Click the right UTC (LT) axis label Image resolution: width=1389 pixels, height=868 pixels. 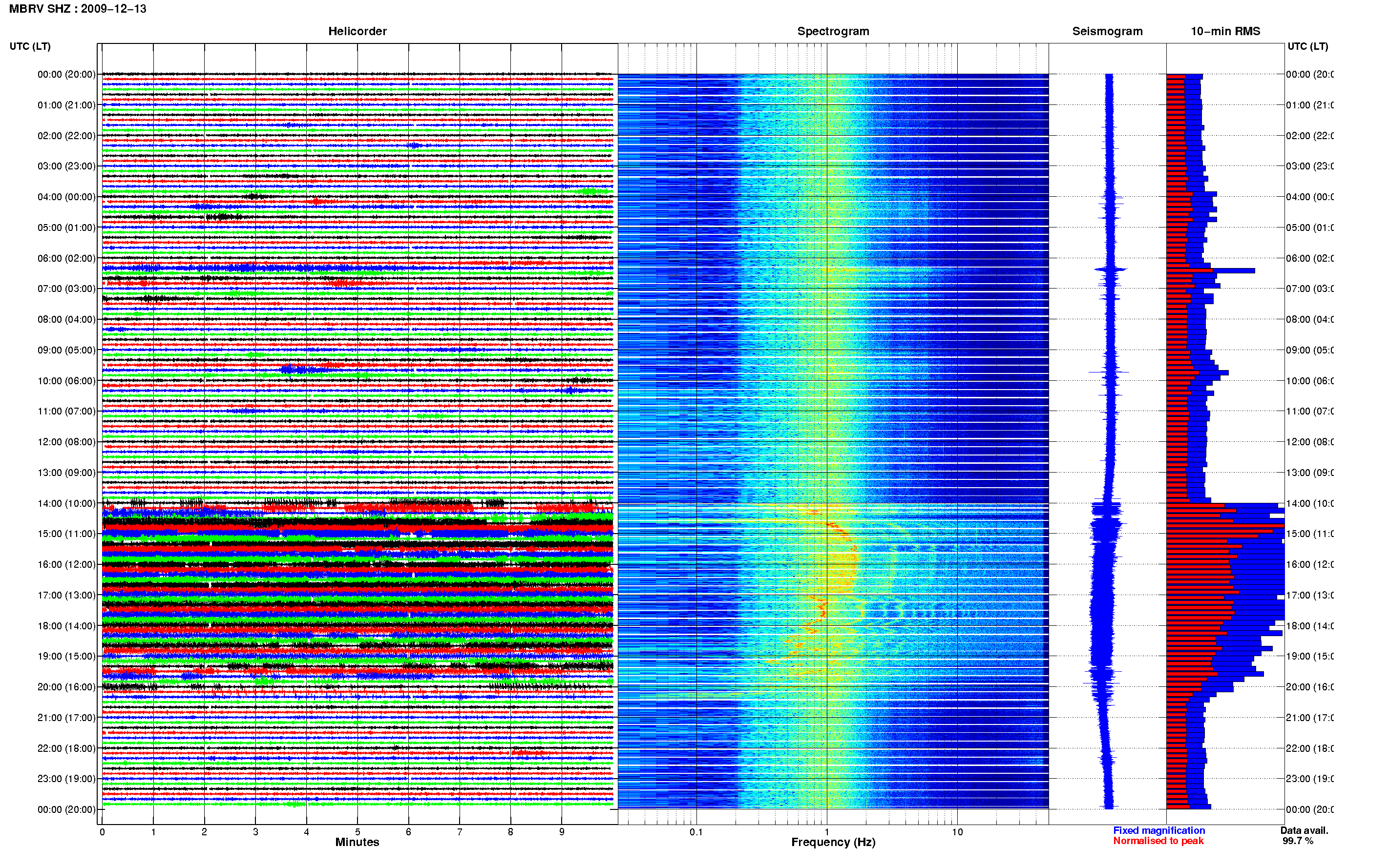(1307, 46)
